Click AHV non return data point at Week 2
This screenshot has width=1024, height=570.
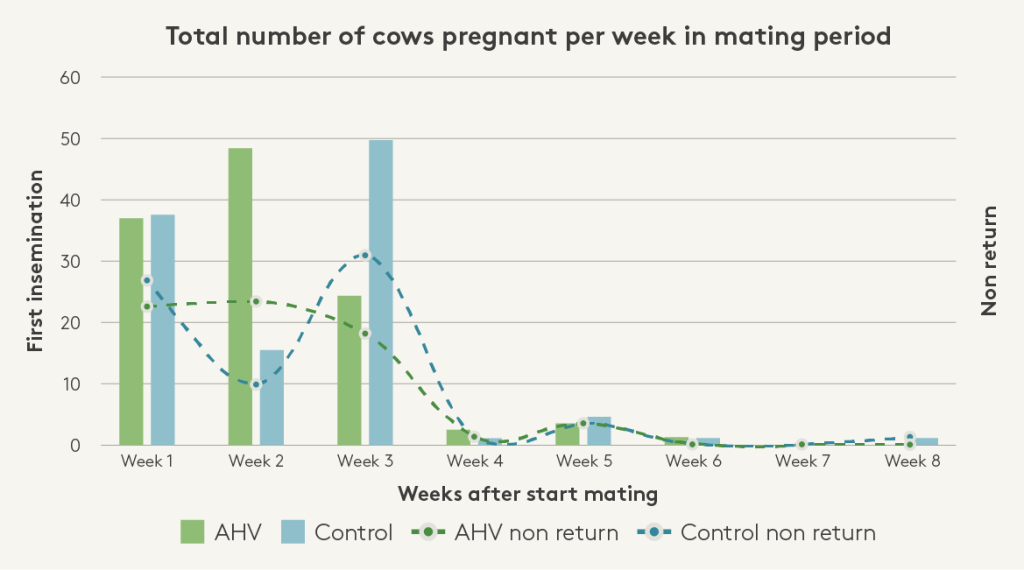pos(255,301)
